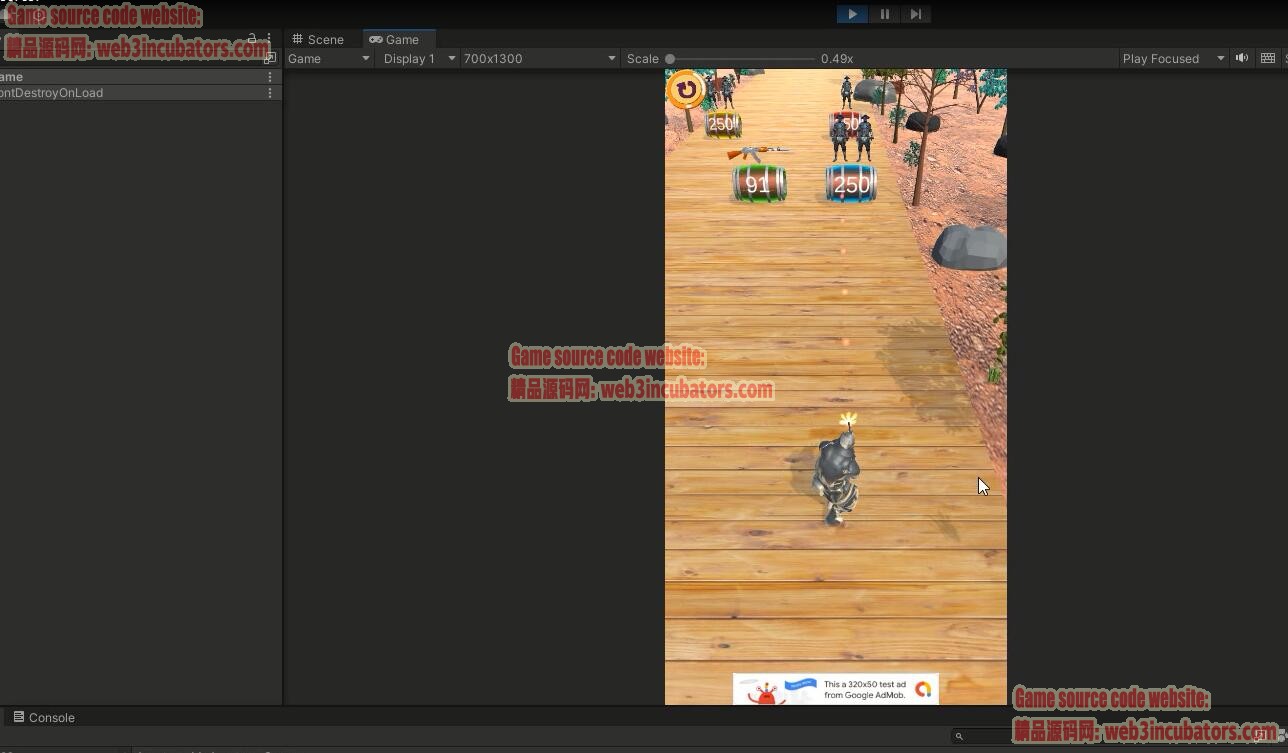Switch to the Scene tab
Image resolution: width=1288 pixels, height=753 pixels.
[x=318, y=40]
